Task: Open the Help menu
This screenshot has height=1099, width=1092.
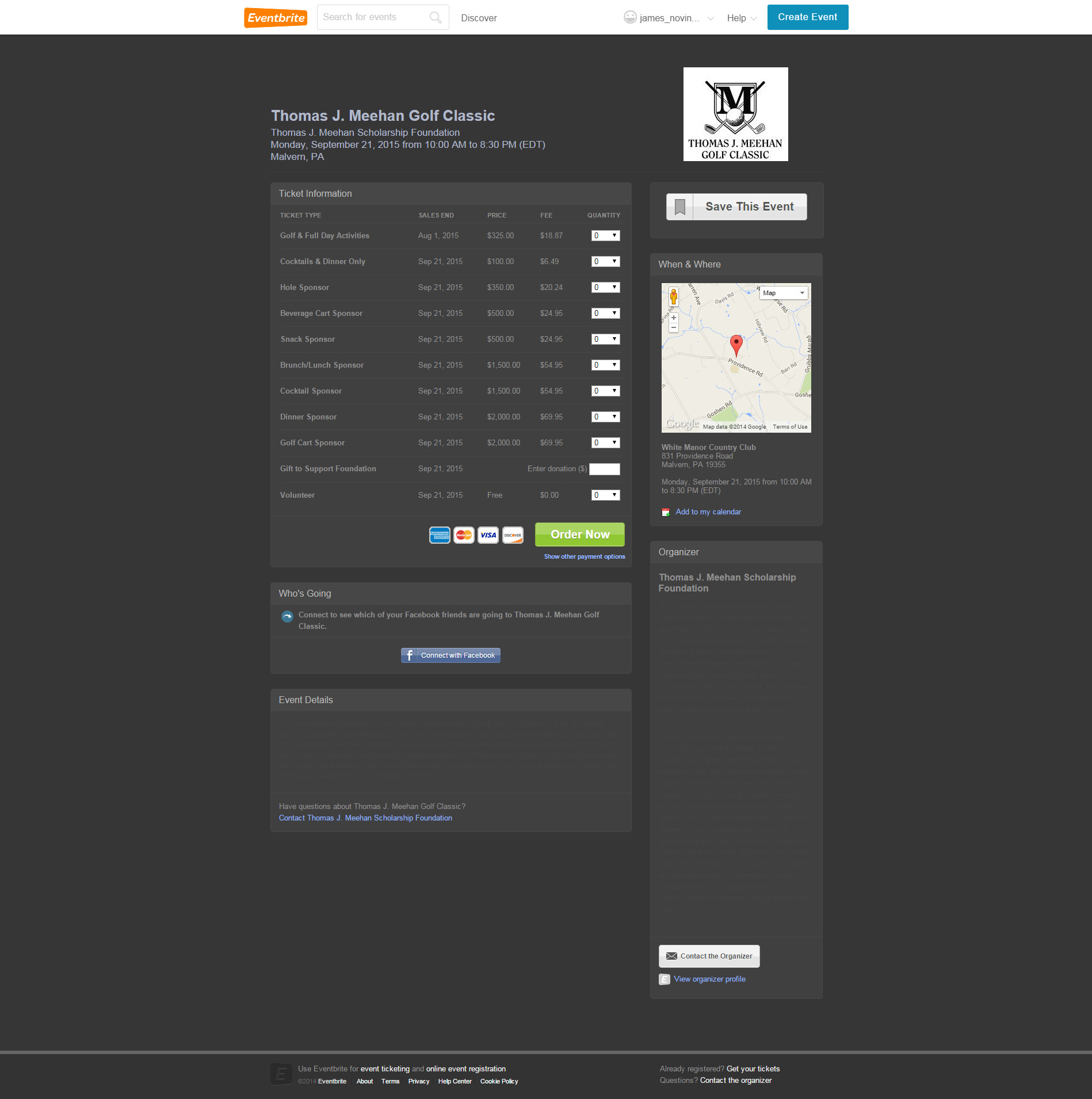Action: (742, 18)
